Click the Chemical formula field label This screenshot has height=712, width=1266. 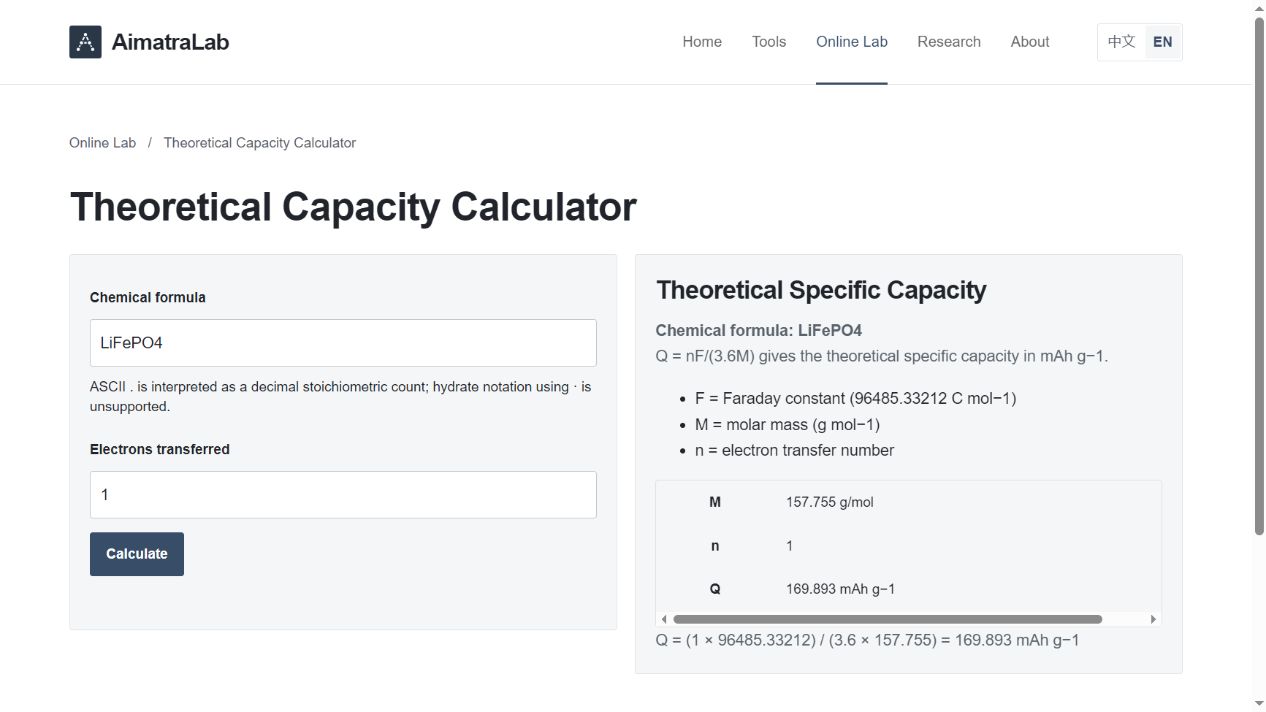point(148,297)
